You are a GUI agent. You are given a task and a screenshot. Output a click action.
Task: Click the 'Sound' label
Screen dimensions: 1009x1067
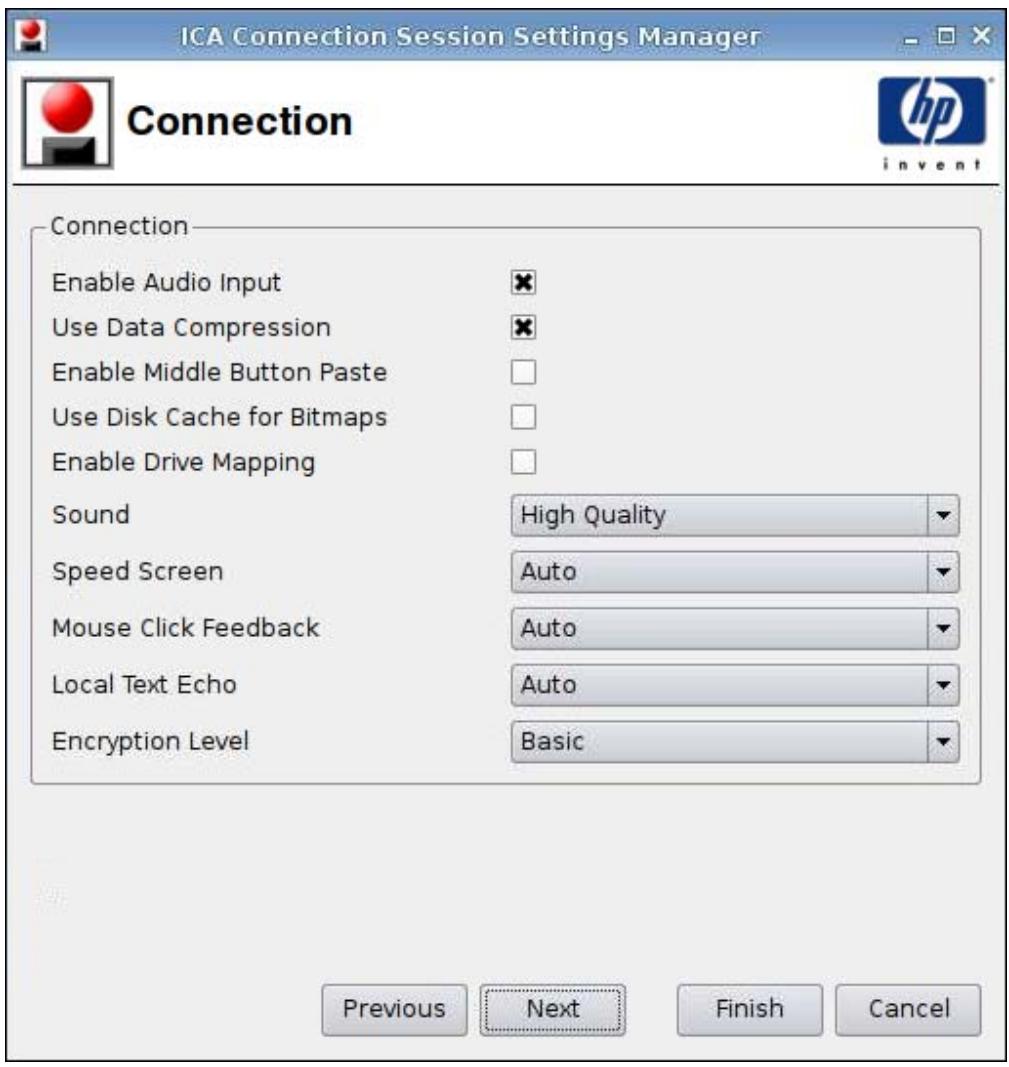(x=90, y=514)
